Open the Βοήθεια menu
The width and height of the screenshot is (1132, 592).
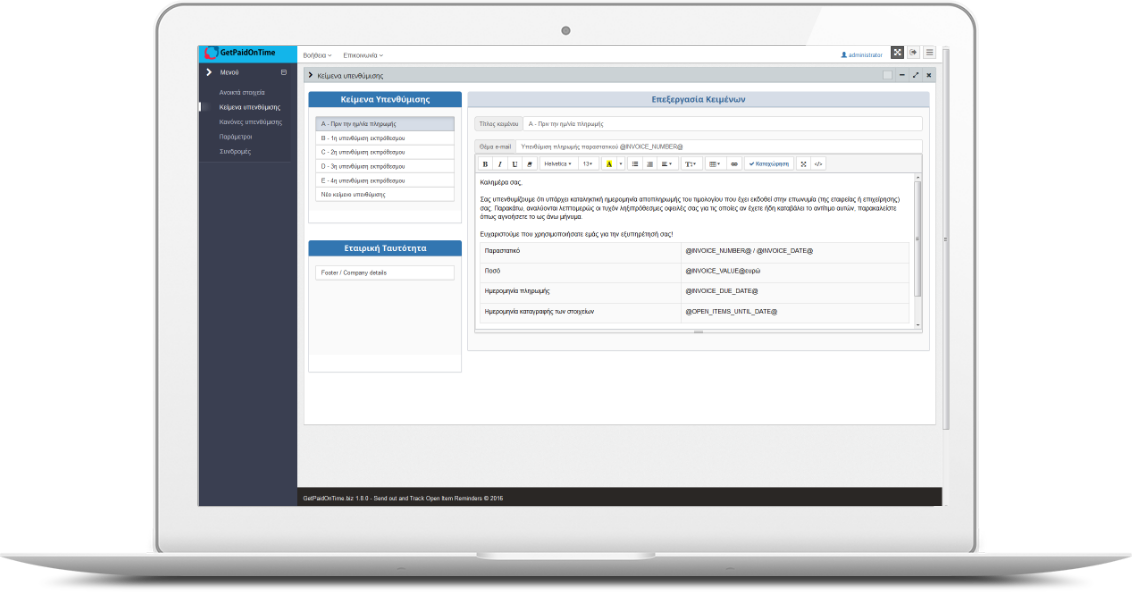tap(317, 55)
